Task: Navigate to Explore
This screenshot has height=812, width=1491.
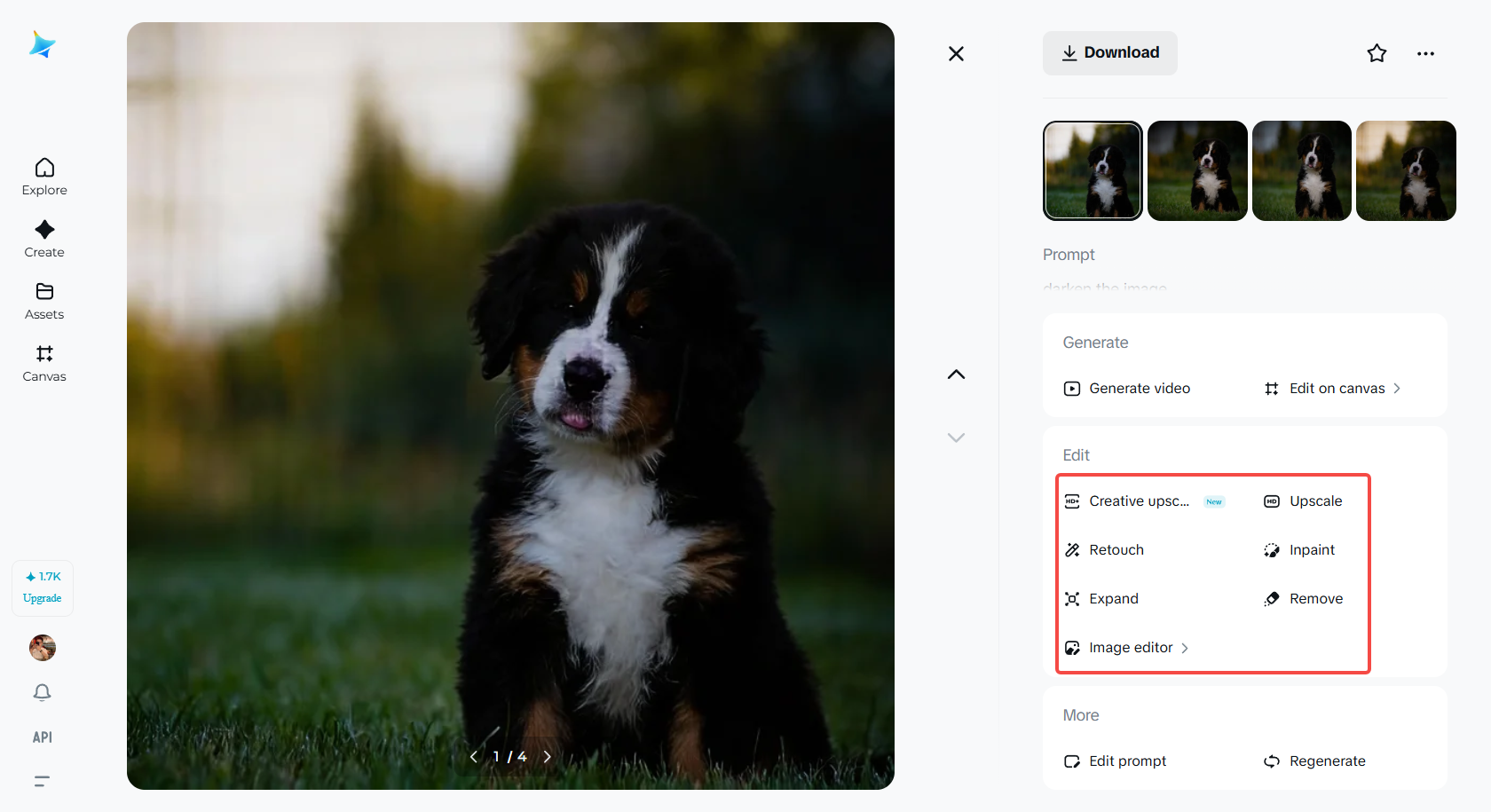Action: 43,176
